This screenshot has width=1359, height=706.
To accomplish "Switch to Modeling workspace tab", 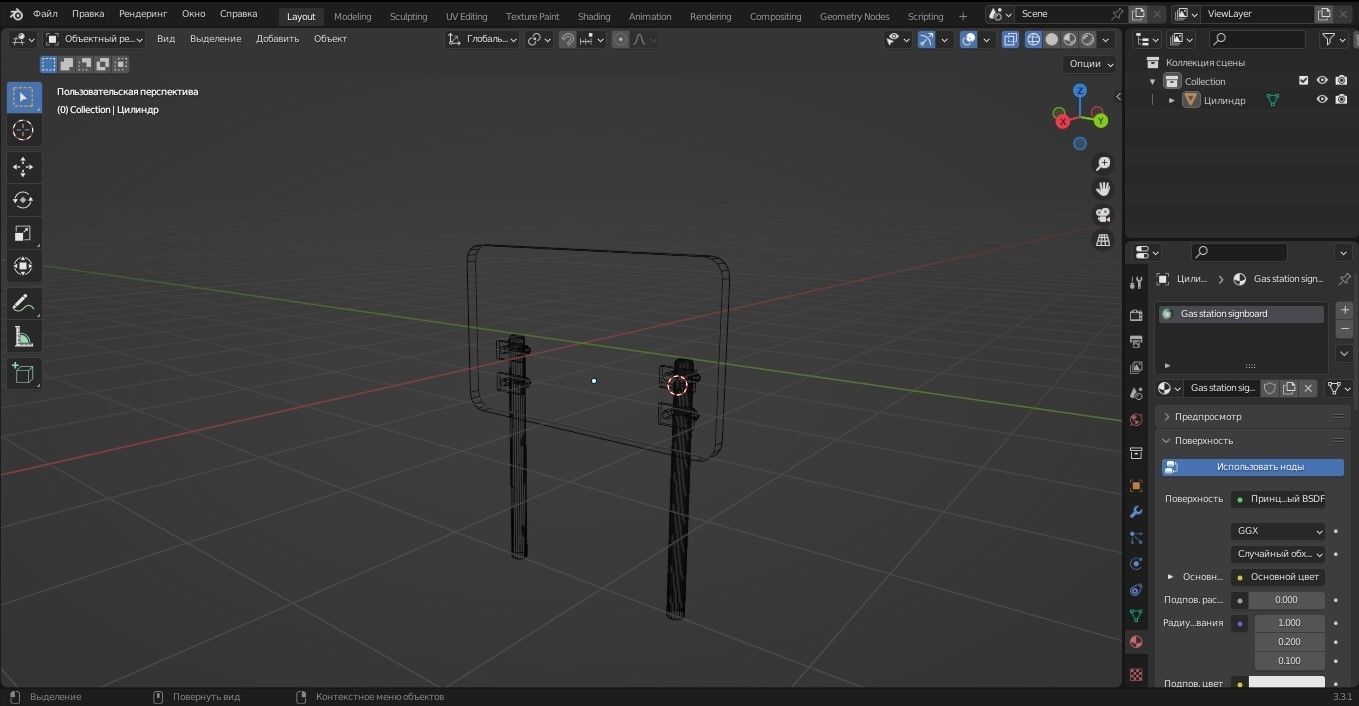I will click(x=352, y=16).
